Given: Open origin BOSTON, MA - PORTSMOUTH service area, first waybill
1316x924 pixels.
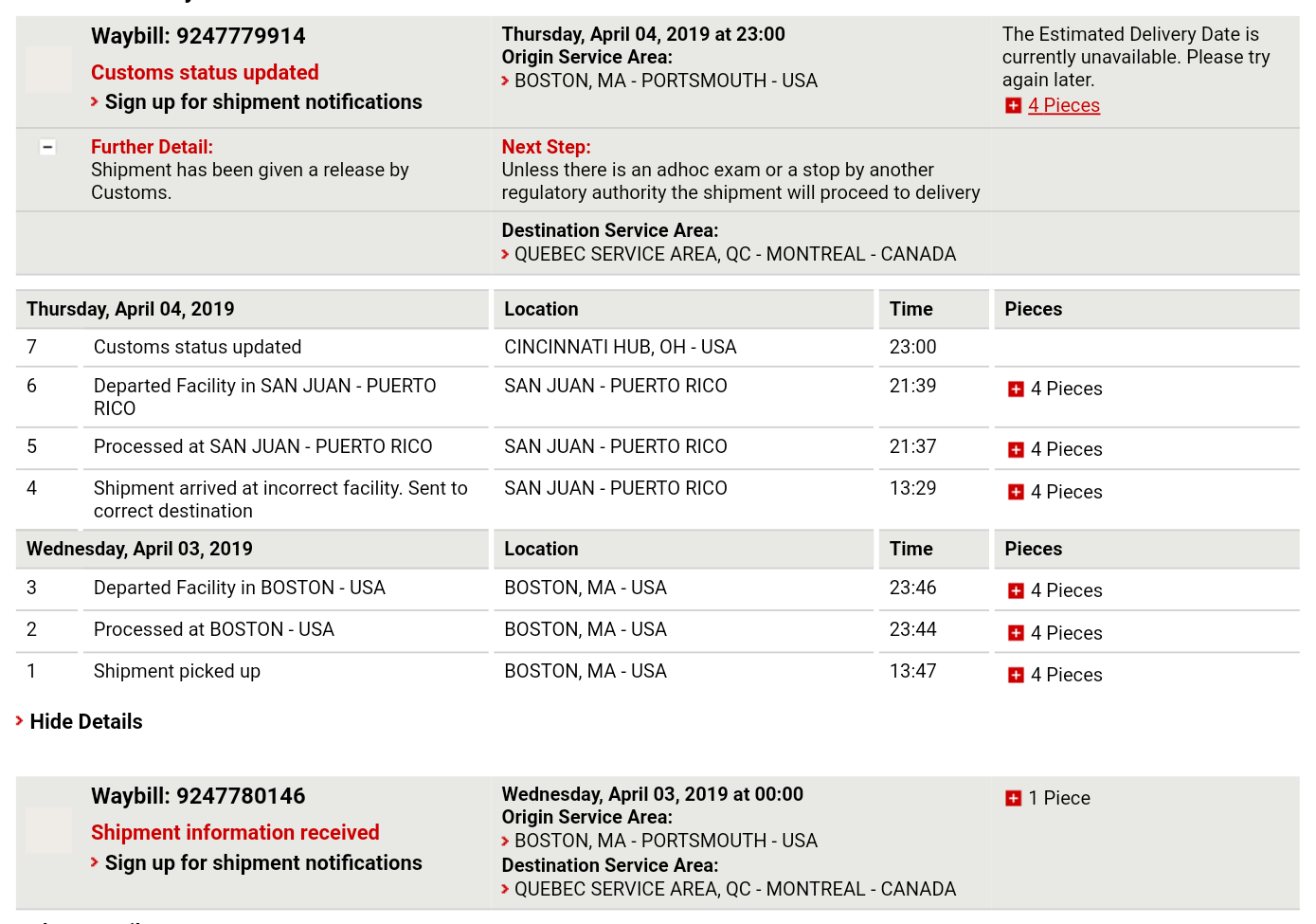Looking at the screenshot, I should [666, 81].
